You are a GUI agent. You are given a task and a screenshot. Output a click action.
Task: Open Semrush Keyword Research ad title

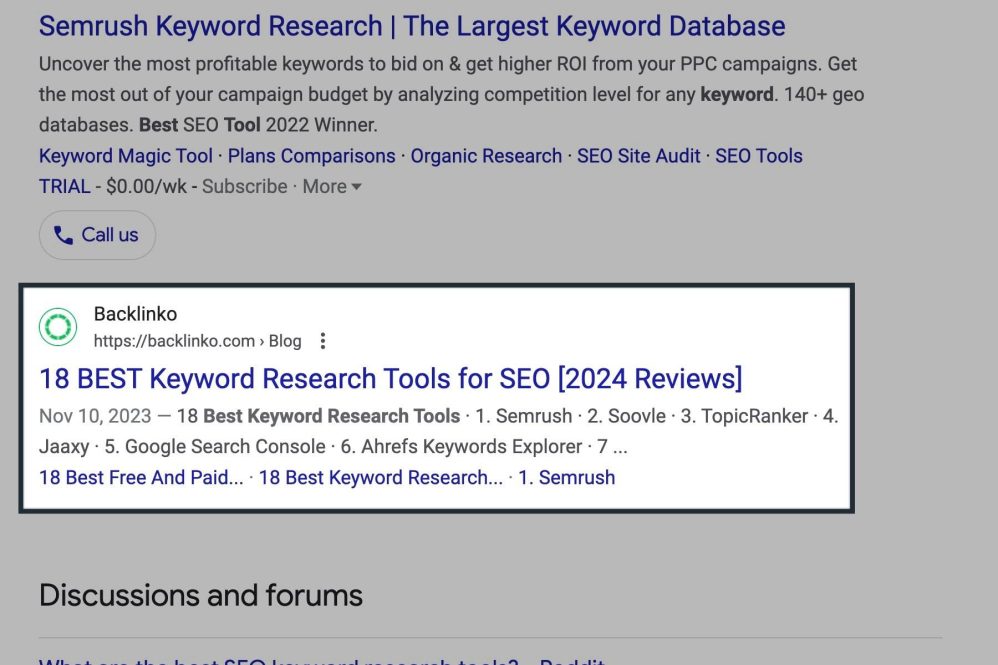pyautogui.click(x=411, y=26)
